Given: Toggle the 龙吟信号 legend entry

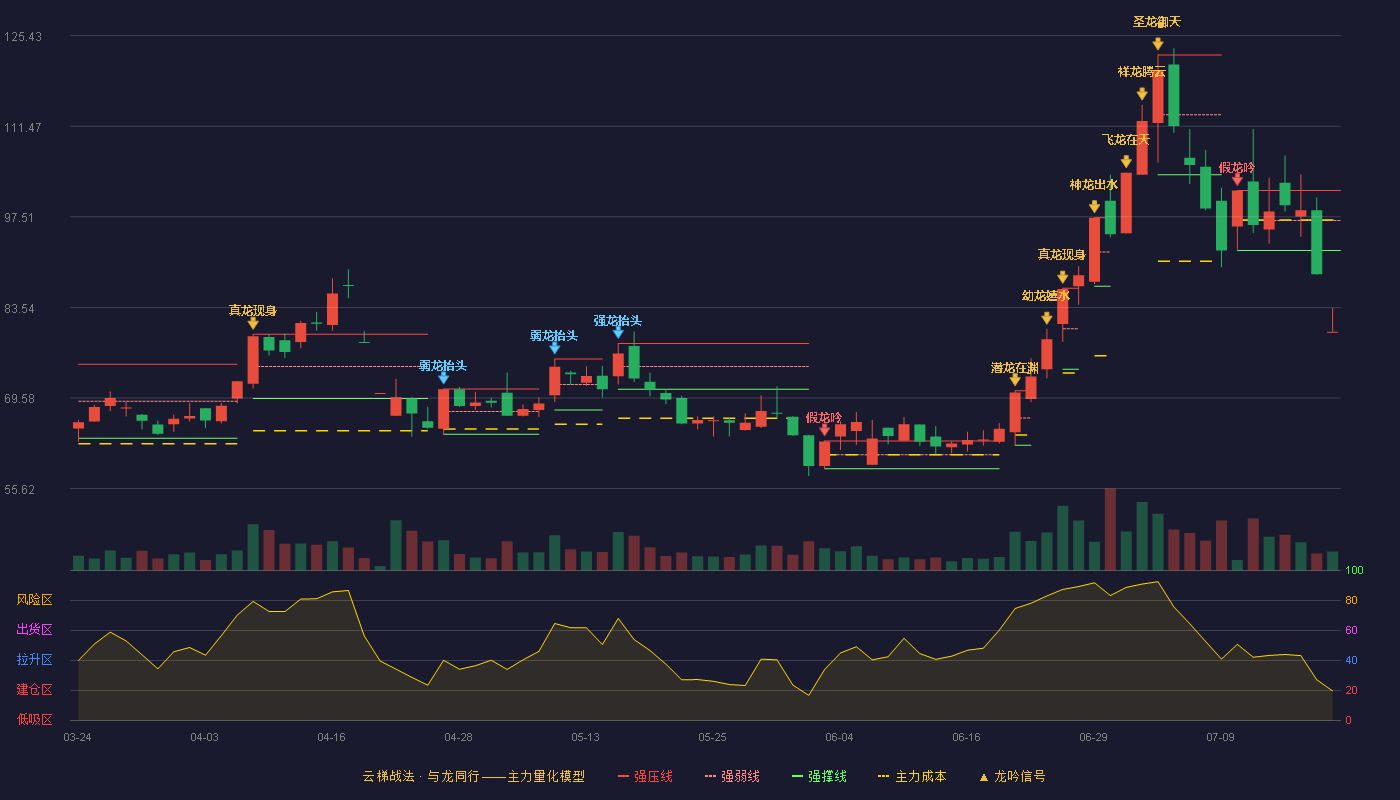Looking at the screenshot, I should (1011, 776).
